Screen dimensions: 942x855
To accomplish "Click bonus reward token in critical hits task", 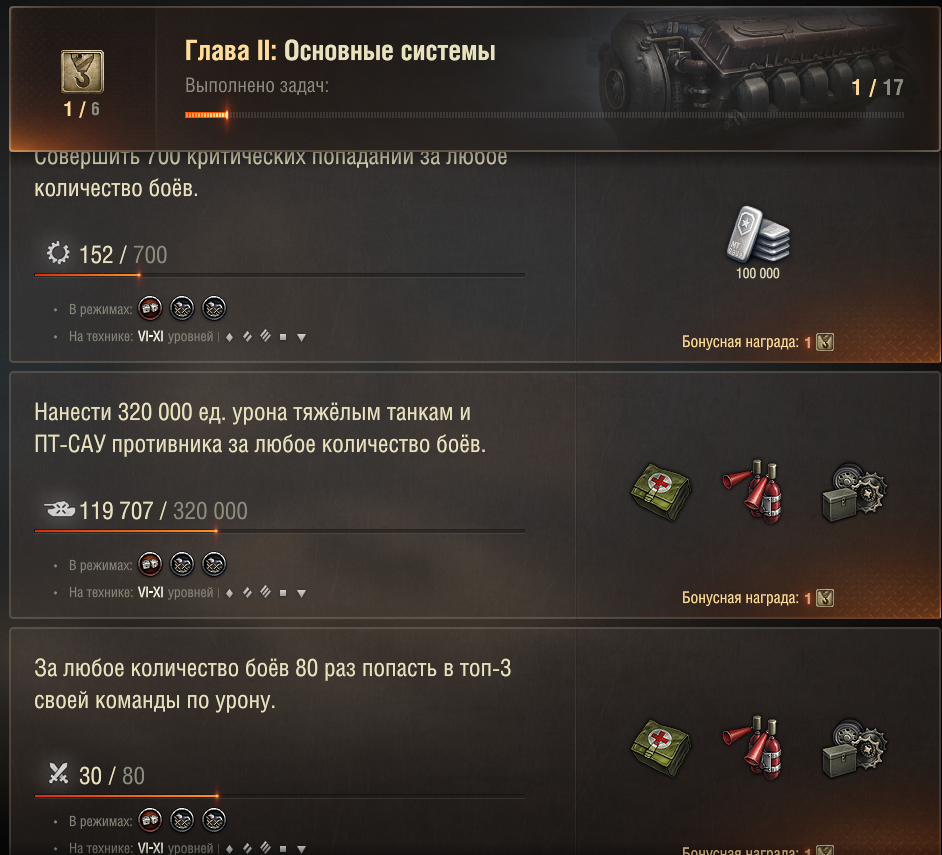I will (825, 342).
